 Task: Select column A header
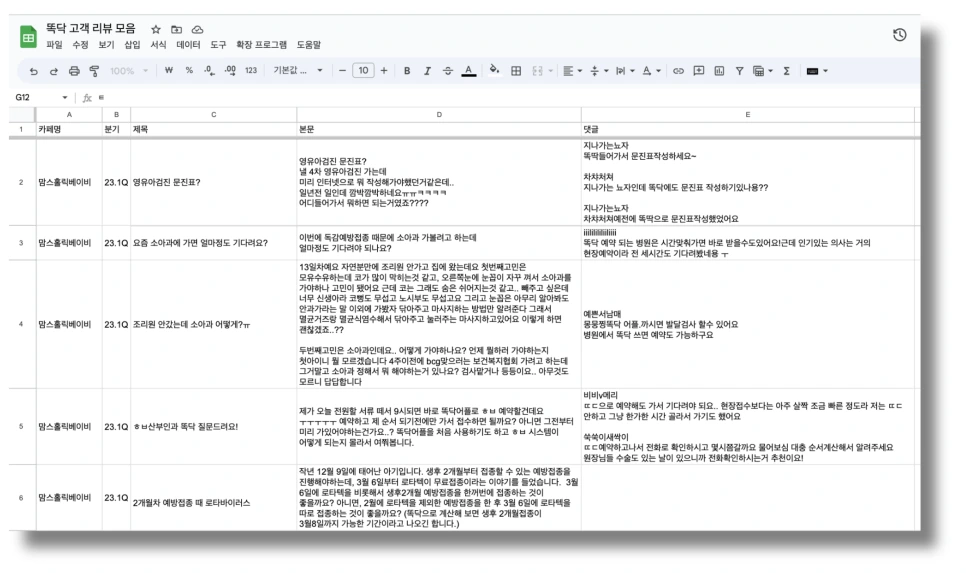(69, 115)
